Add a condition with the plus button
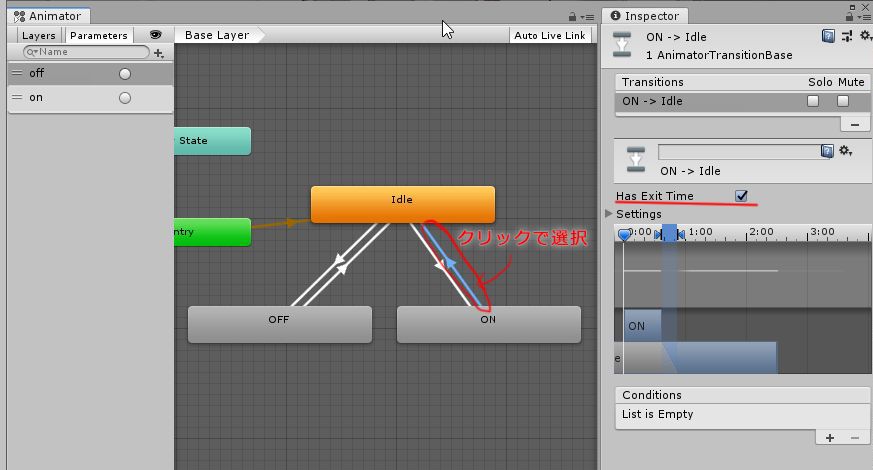The width and height of the screenshot is (873, 470). pyautogui.click(x=830, y=438)
